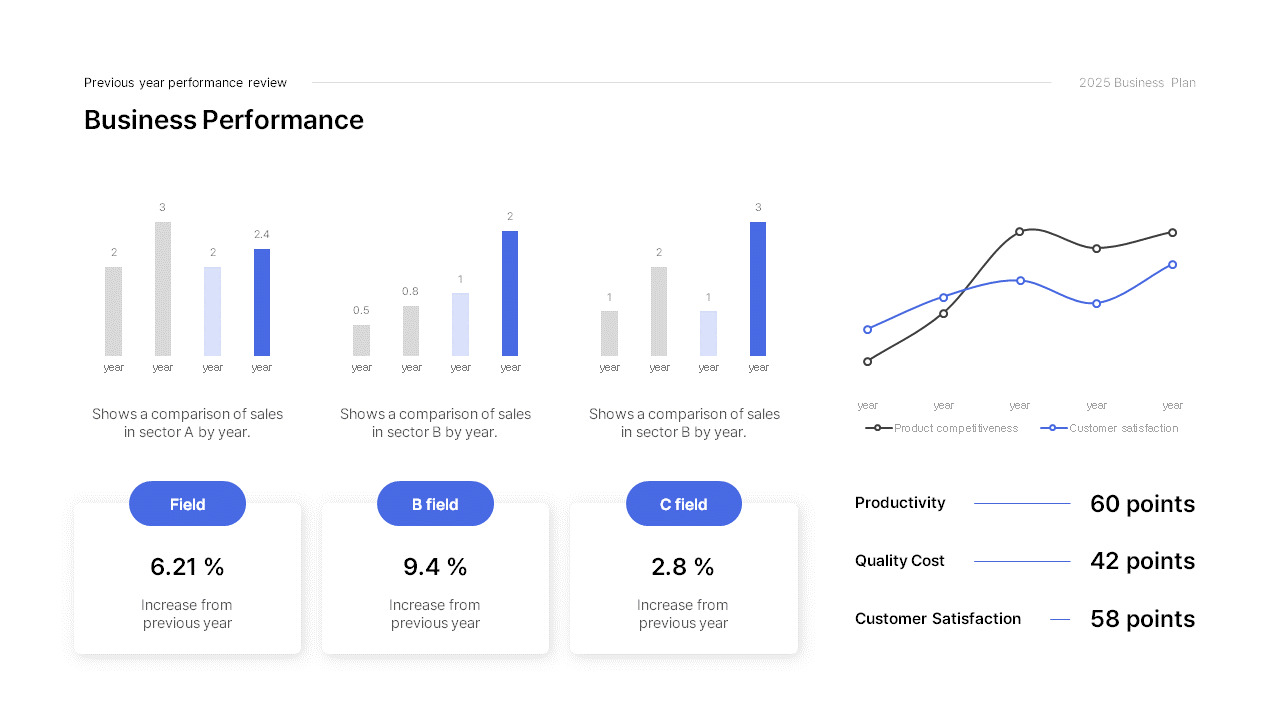
Task: Click the sector A sales comparison caption
Action: (187, 423)
